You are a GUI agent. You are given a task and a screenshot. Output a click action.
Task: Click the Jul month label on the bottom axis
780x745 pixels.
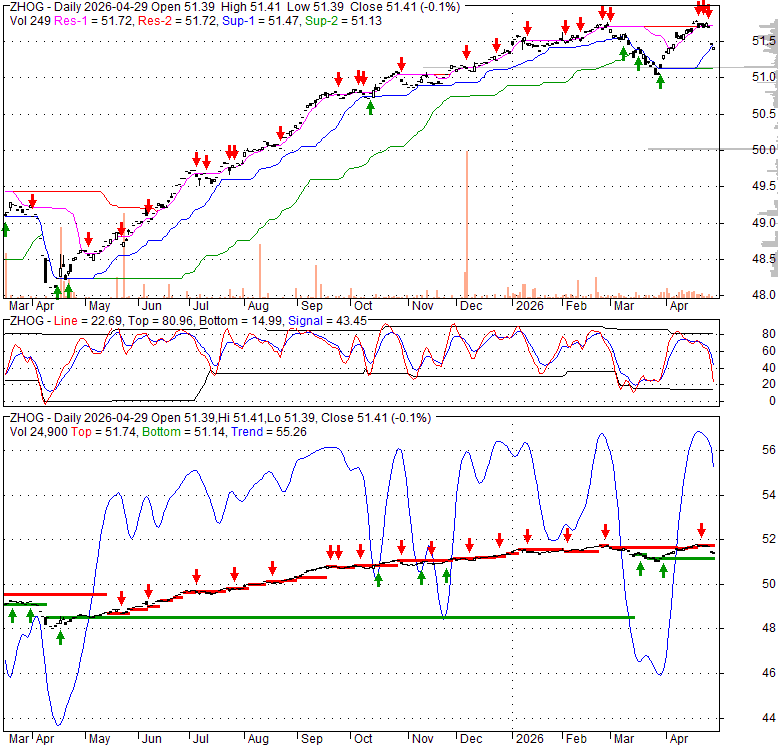click(203, 741)
